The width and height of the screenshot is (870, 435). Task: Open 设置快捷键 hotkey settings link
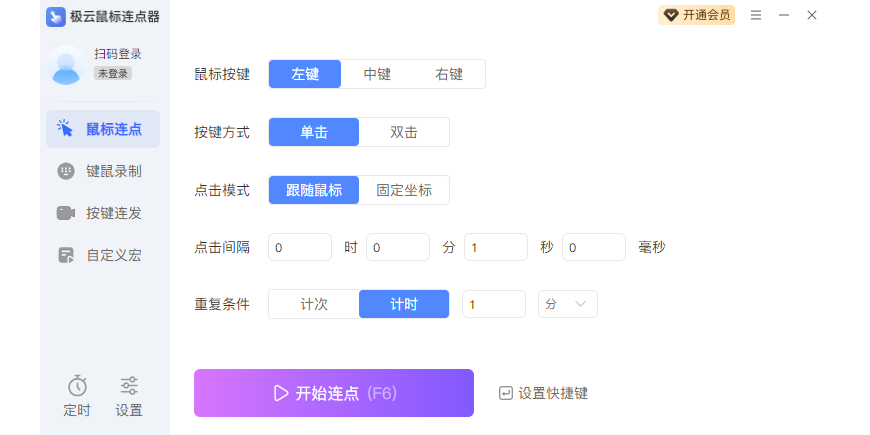(543, 393)
